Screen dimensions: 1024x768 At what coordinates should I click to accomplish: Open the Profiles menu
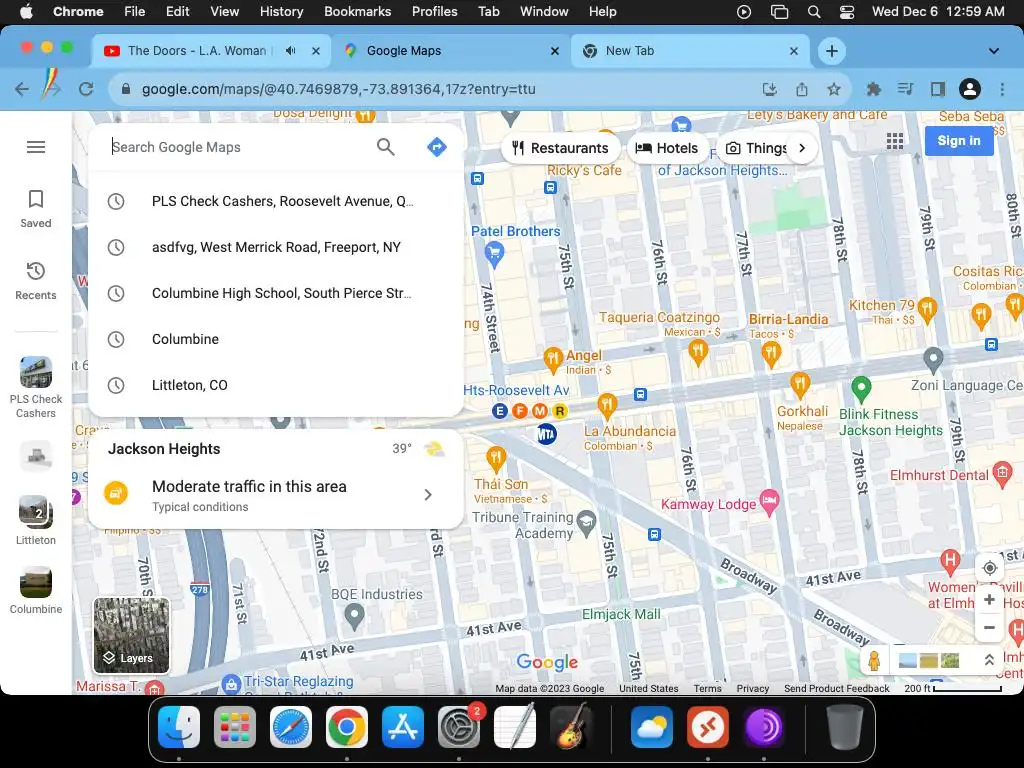(x=434, y=12)
